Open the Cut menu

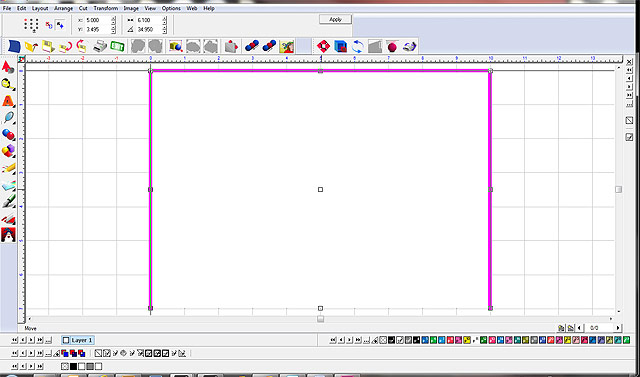(x=83, y=8)
